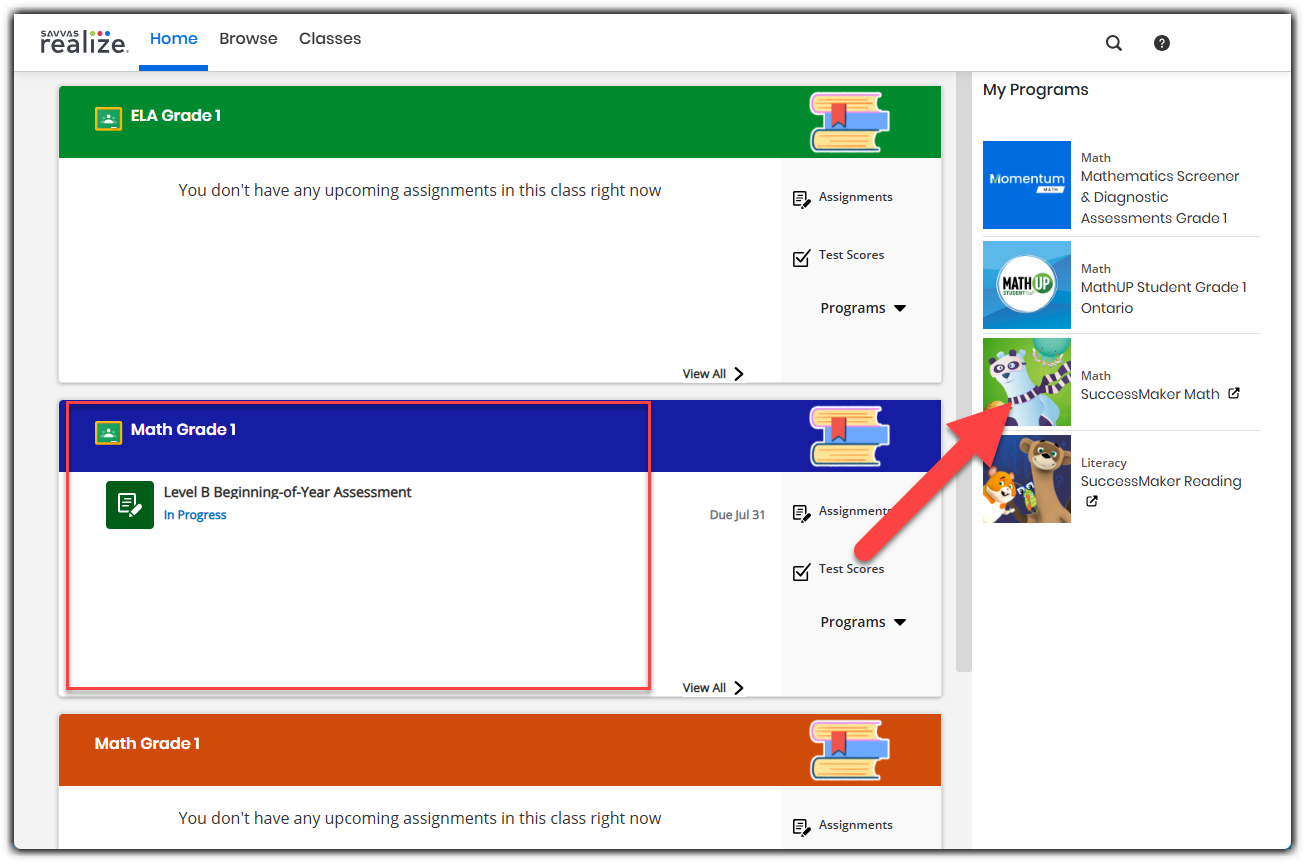Screen dimensions: 1307x865
Task: Click the help question mark icon
Action: tap(1161, 42)
